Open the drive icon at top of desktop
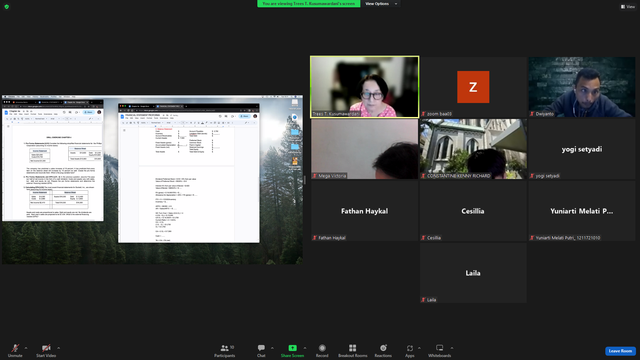Viewport: 640px width, 360px height. [x=295, y=102]
